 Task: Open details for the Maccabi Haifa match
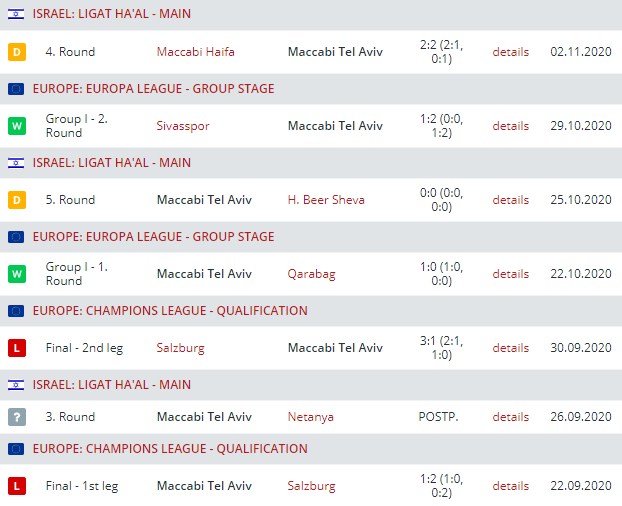[510, 52]
